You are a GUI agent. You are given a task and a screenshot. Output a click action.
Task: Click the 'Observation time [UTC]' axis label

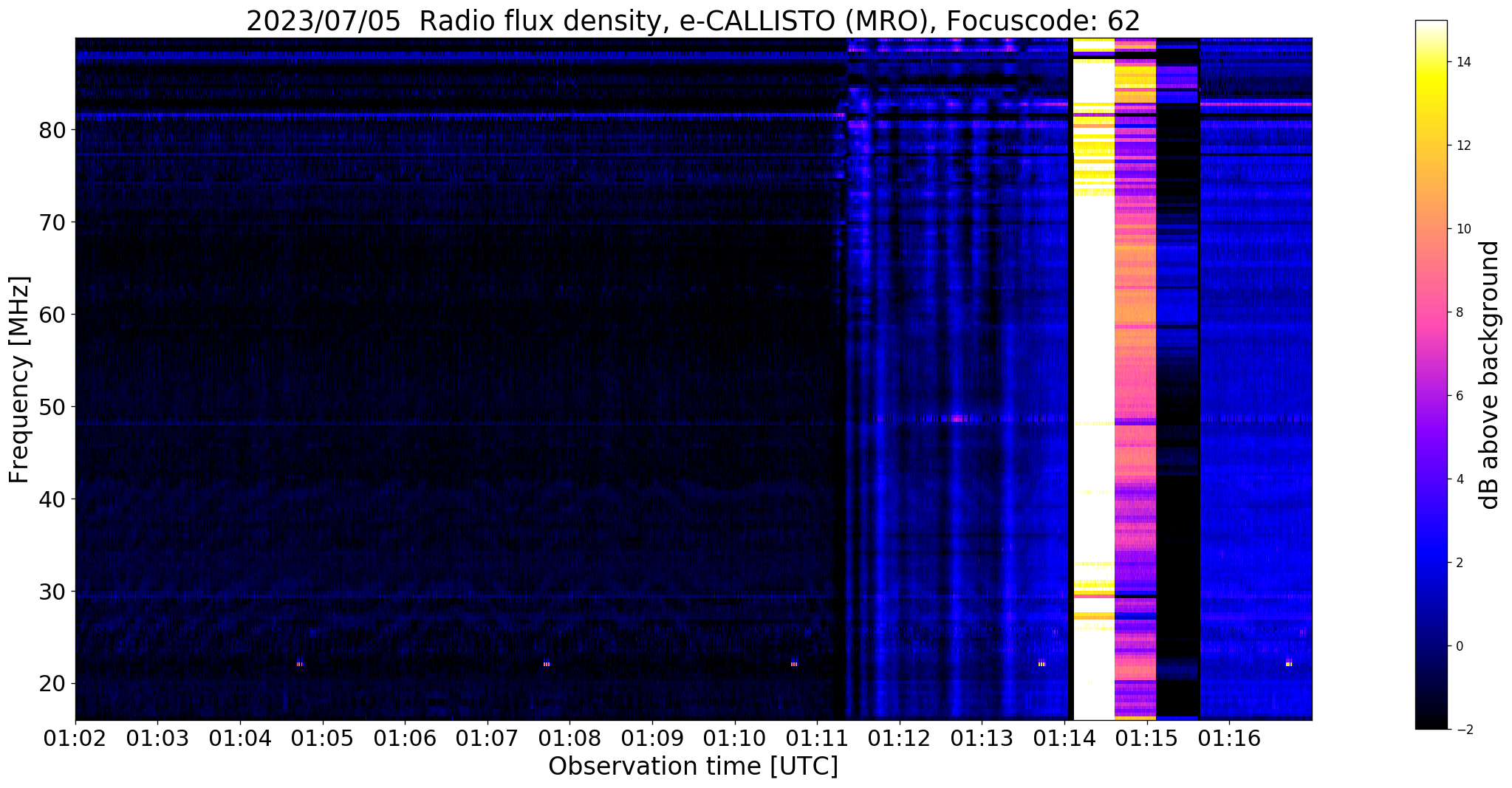pos(693,767)
